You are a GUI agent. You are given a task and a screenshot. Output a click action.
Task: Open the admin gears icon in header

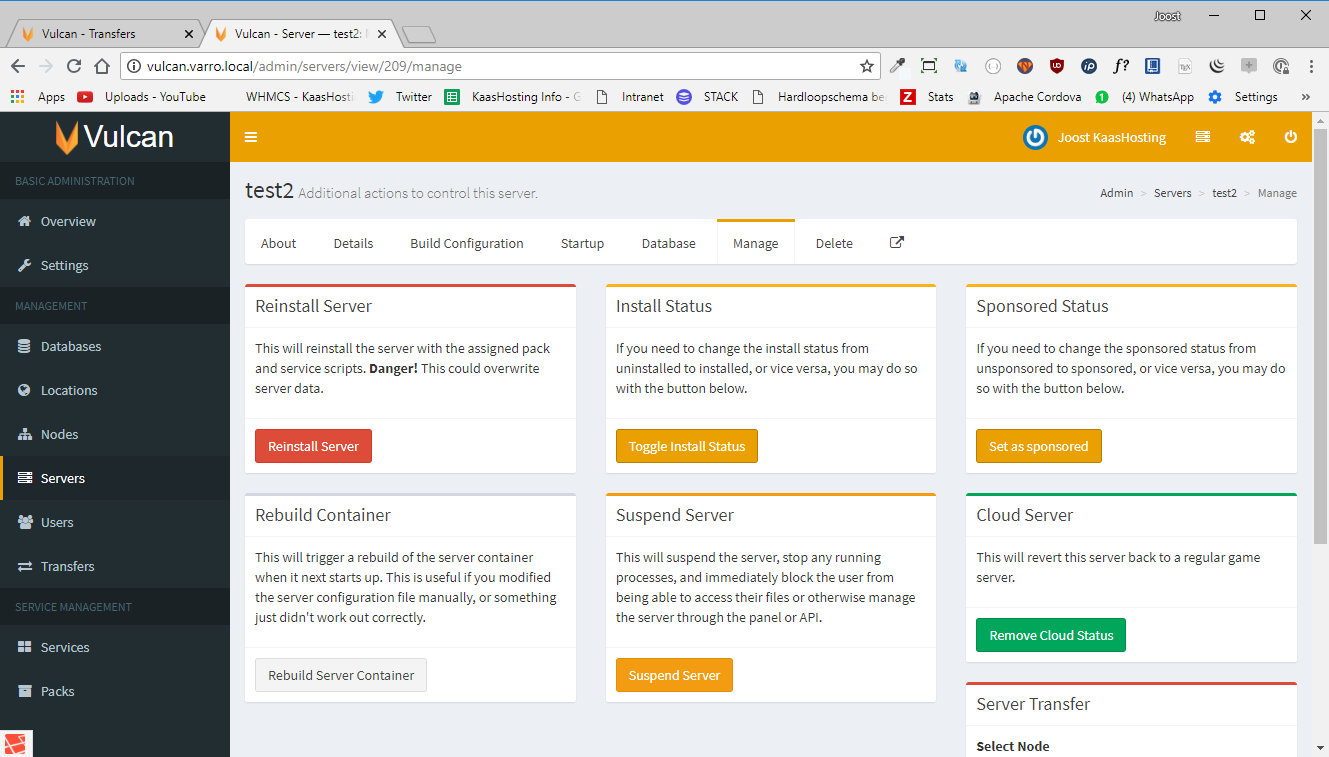point(1247,137)
